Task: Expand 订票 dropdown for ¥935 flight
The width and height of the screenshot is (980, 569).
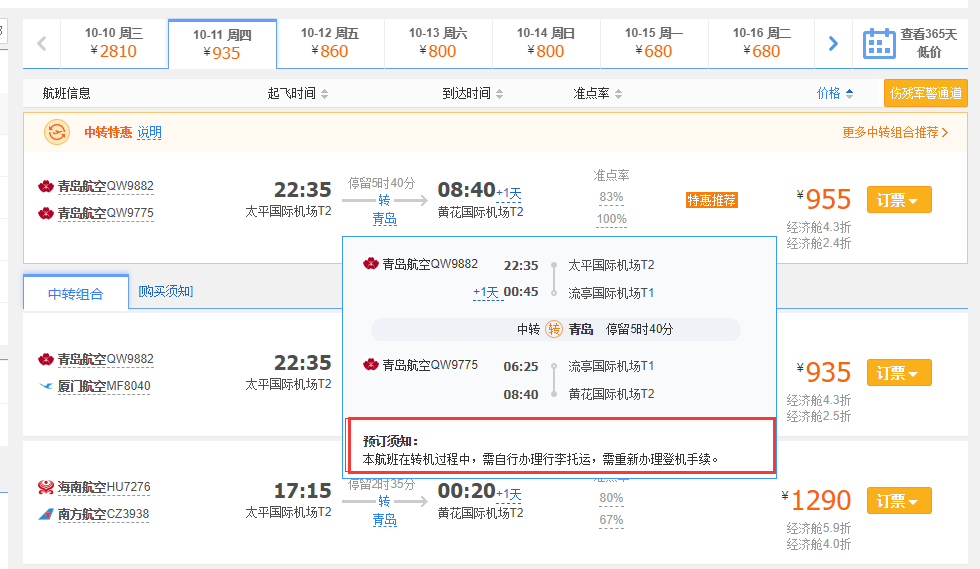Action: pos(899,373)
